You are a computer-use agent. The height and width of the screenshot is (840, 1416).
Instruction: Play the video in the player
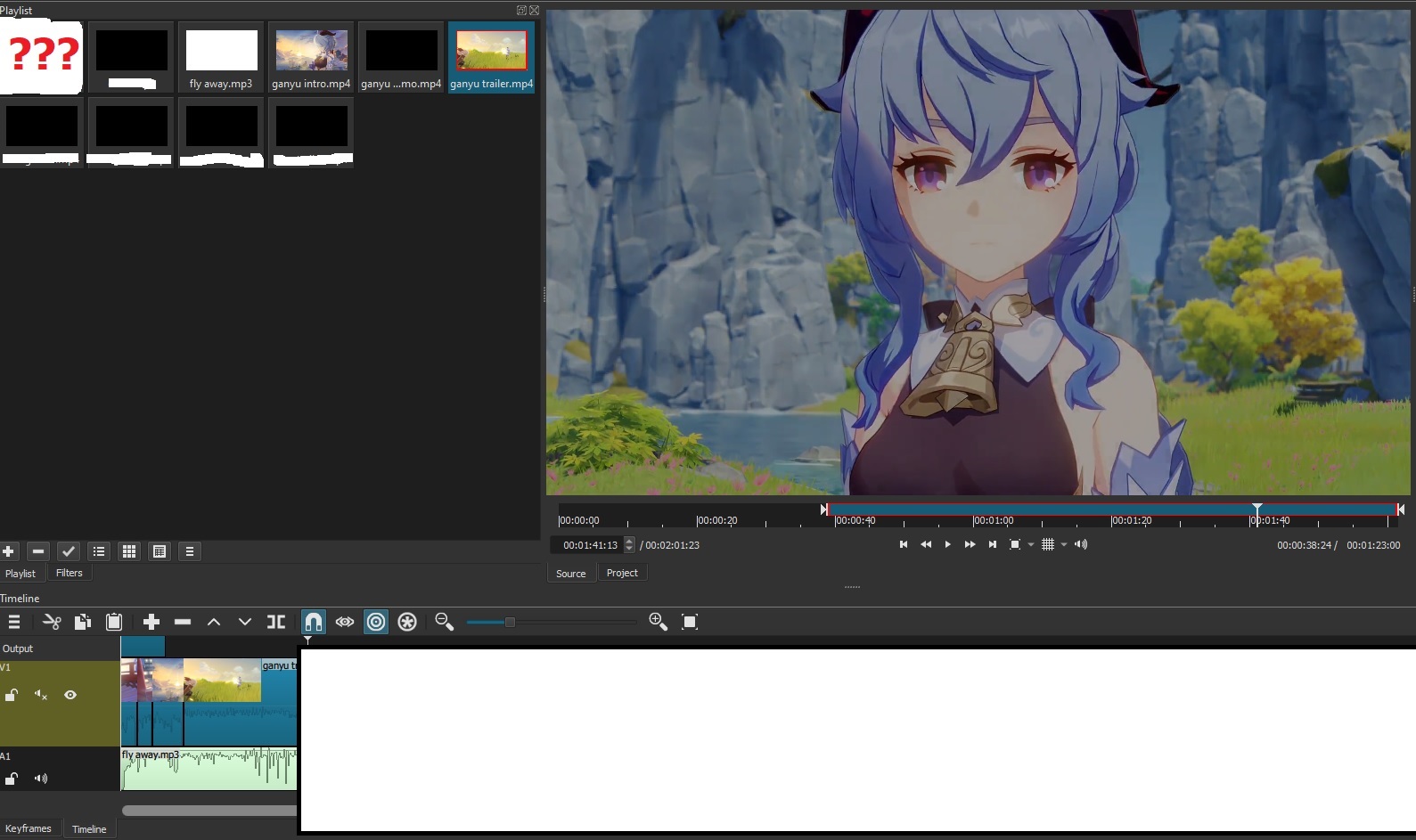947,544
